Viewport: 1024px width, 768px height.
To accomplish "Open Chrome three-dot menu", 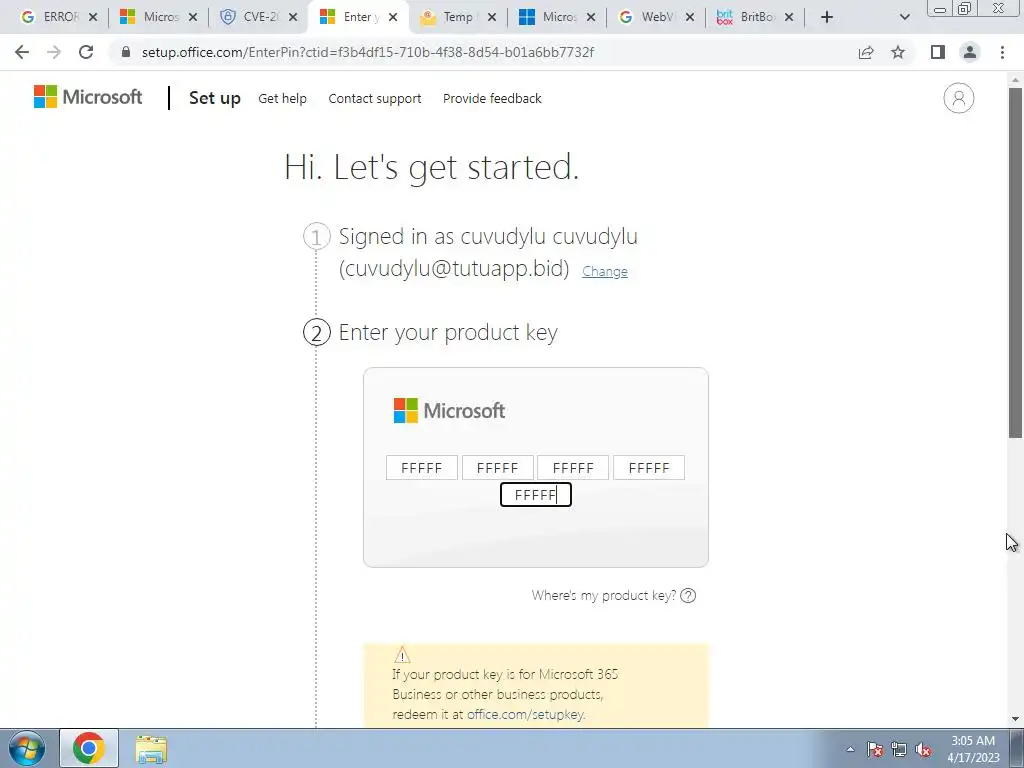I will pyautogui.click(x=1002, y=52).
